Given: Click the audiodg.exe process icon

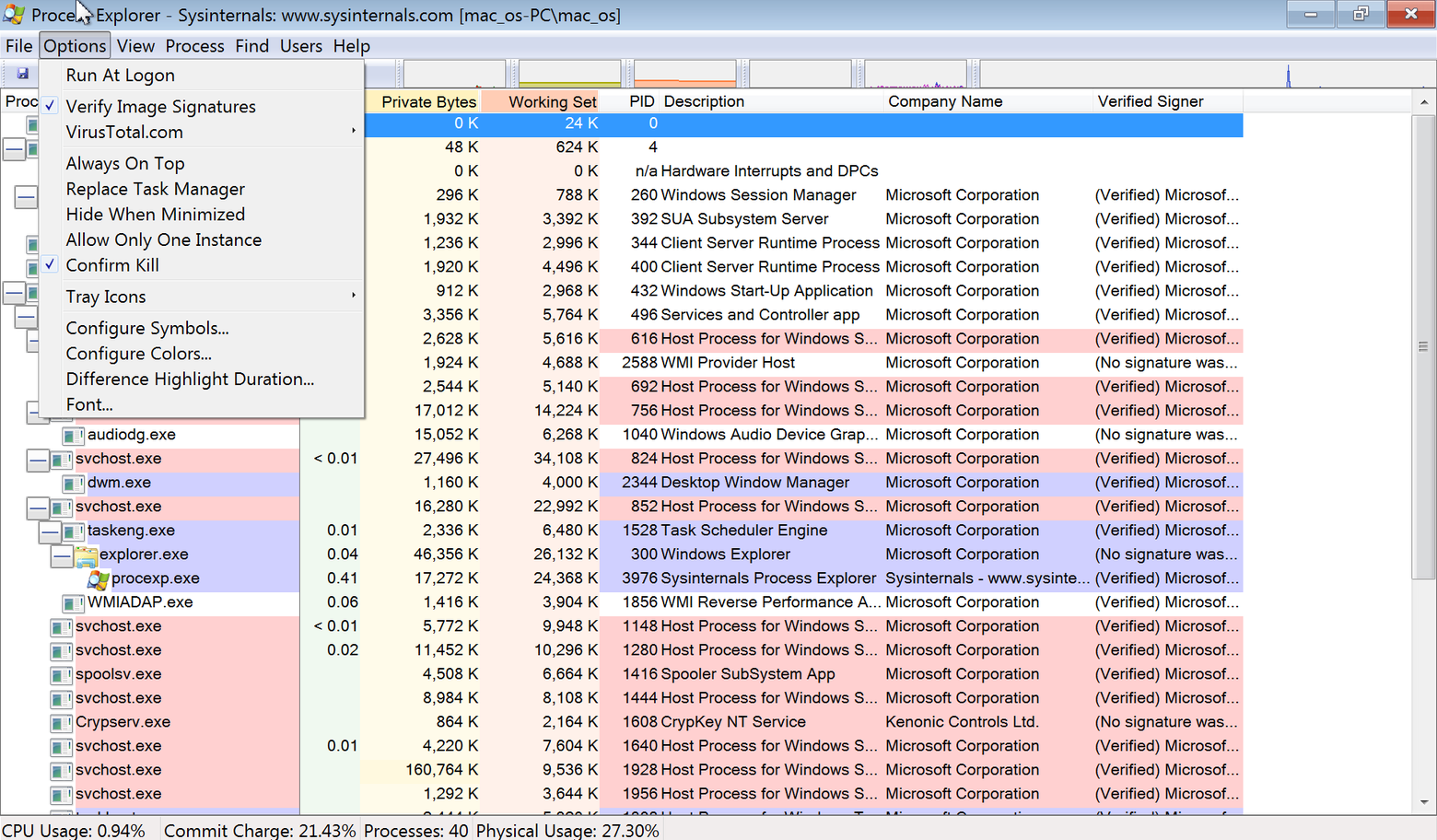Looking at the screenshot, I should pos(74,435).
